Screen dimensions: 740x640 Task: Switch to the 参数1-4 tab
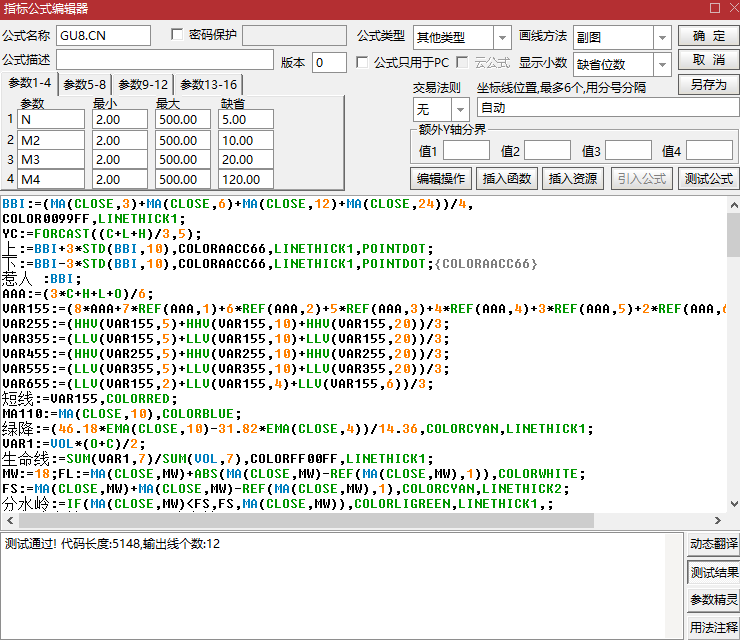click(29, 84)
